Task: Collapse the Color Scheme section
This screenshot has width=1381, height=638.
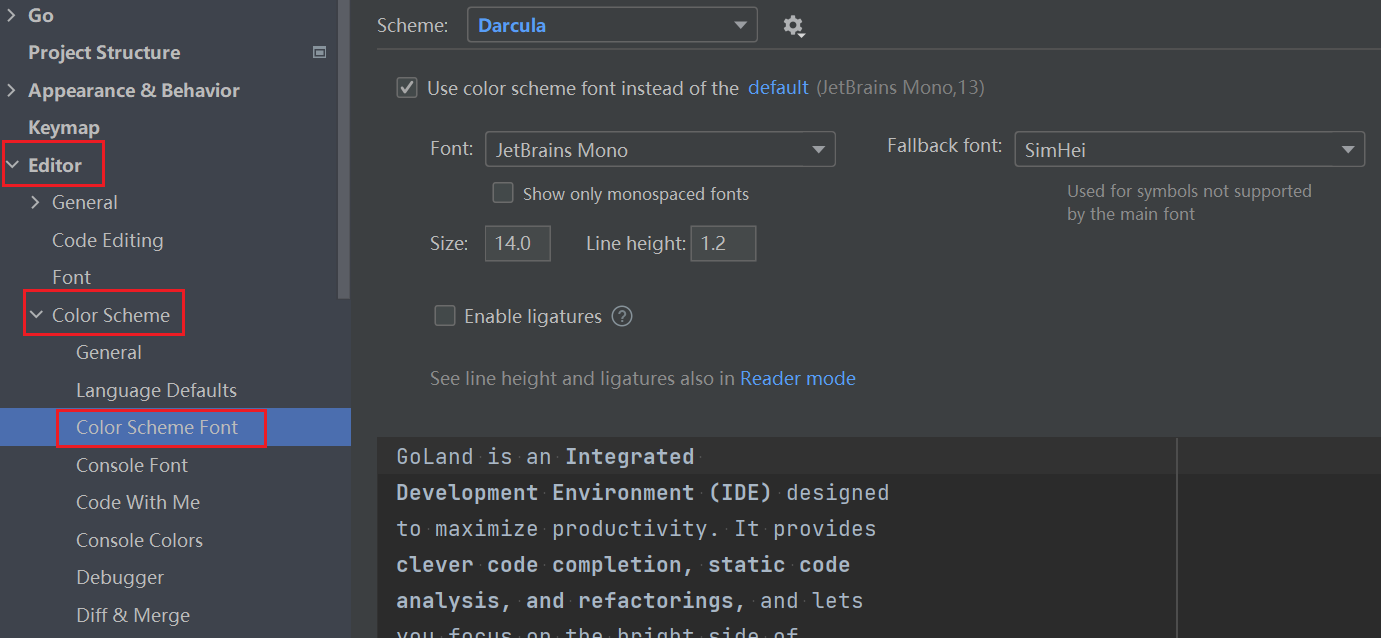Action: click(35, 313)
